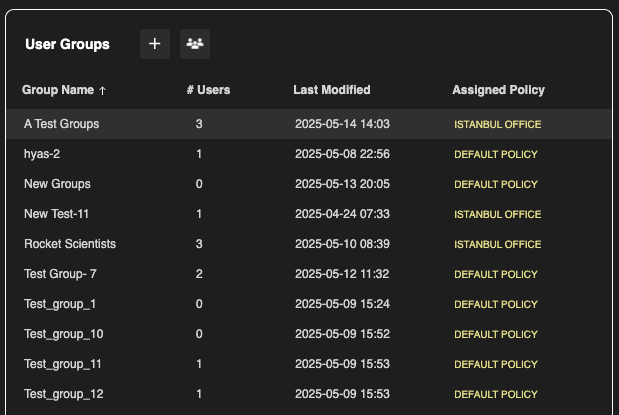The image size is (619, 415).
Task: Select the New Groups entry
Action: click(x=57, y=184)
